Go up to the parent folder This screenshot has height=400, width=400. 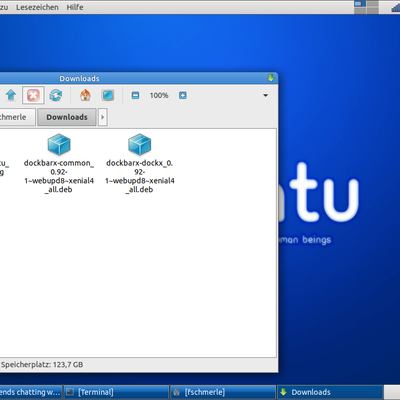pos(11,95)
